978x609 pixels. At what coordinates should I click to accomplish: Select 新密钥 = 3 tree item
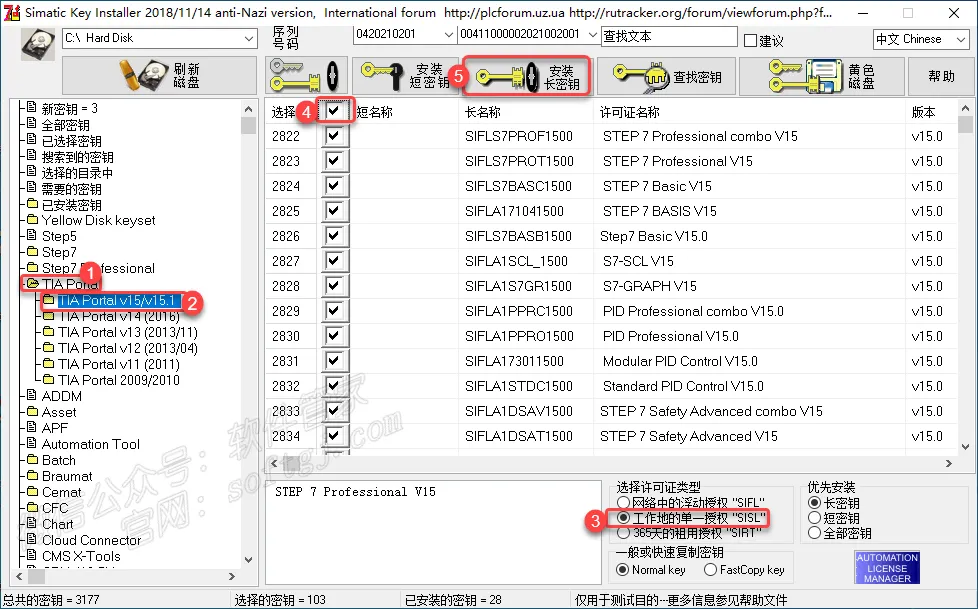[69, 109]
